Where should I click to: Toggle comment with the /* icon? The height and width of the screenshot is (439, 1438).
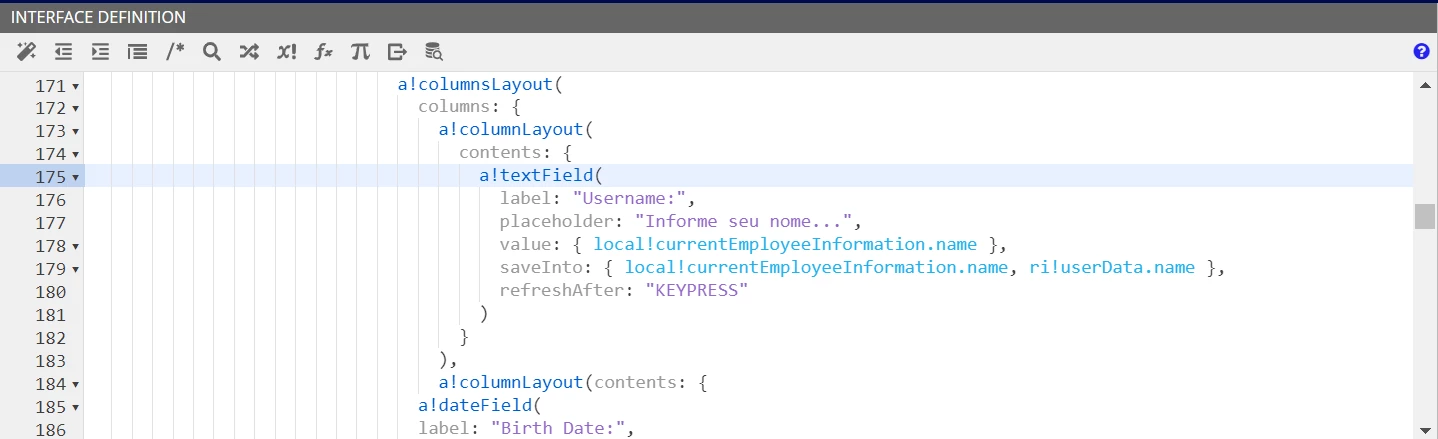(175, 51)
